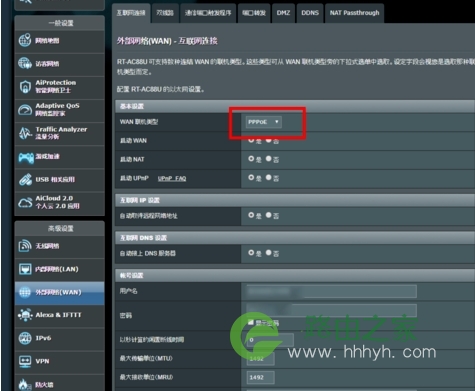
Task: Select 否 for 启动 UPnP
Action: (x=268, y=178)
